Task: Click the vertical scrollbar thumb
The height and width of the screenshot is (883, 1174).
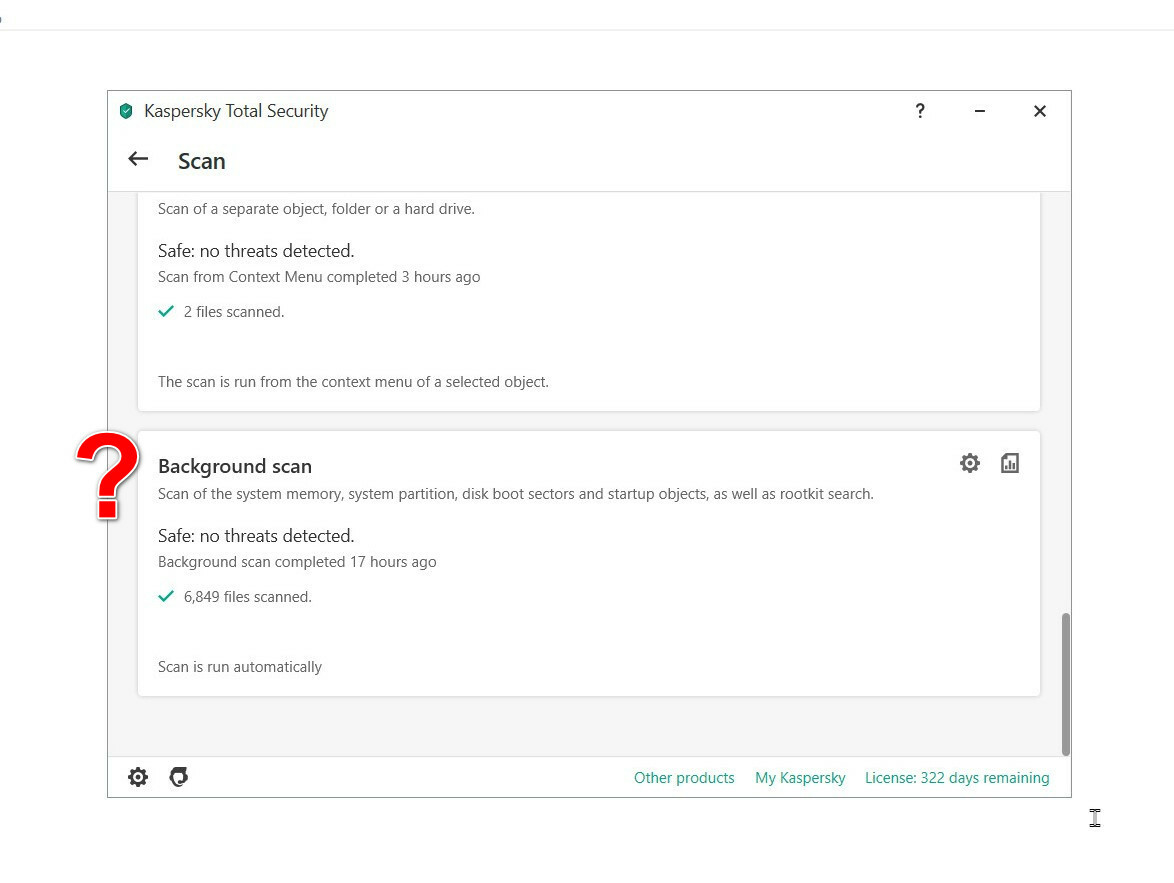Action: (x=1065, y=684)
